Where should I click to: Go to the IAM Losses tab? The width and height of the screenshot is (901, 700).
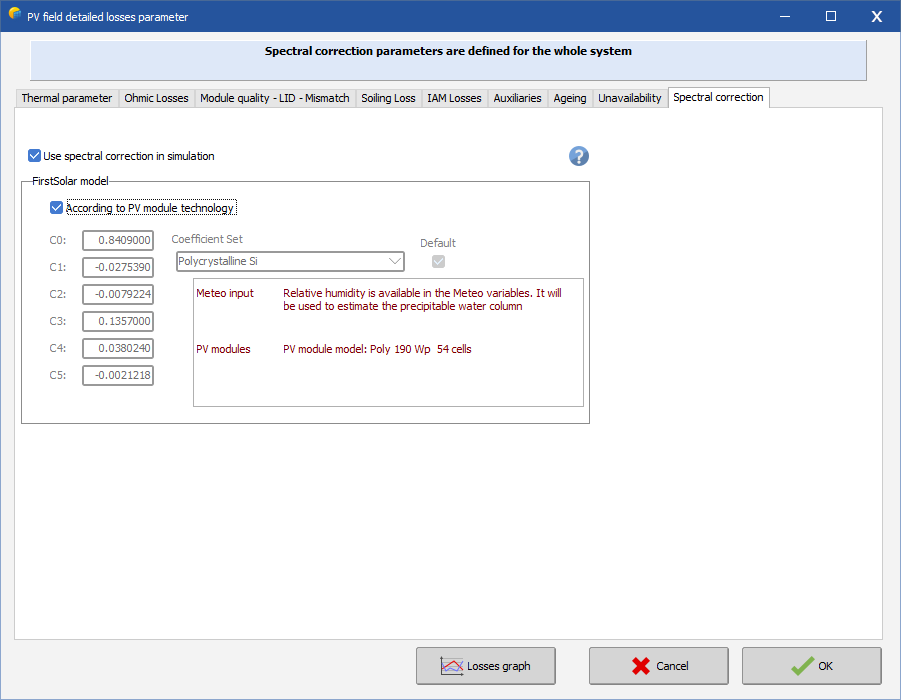[x=454, y=98]
